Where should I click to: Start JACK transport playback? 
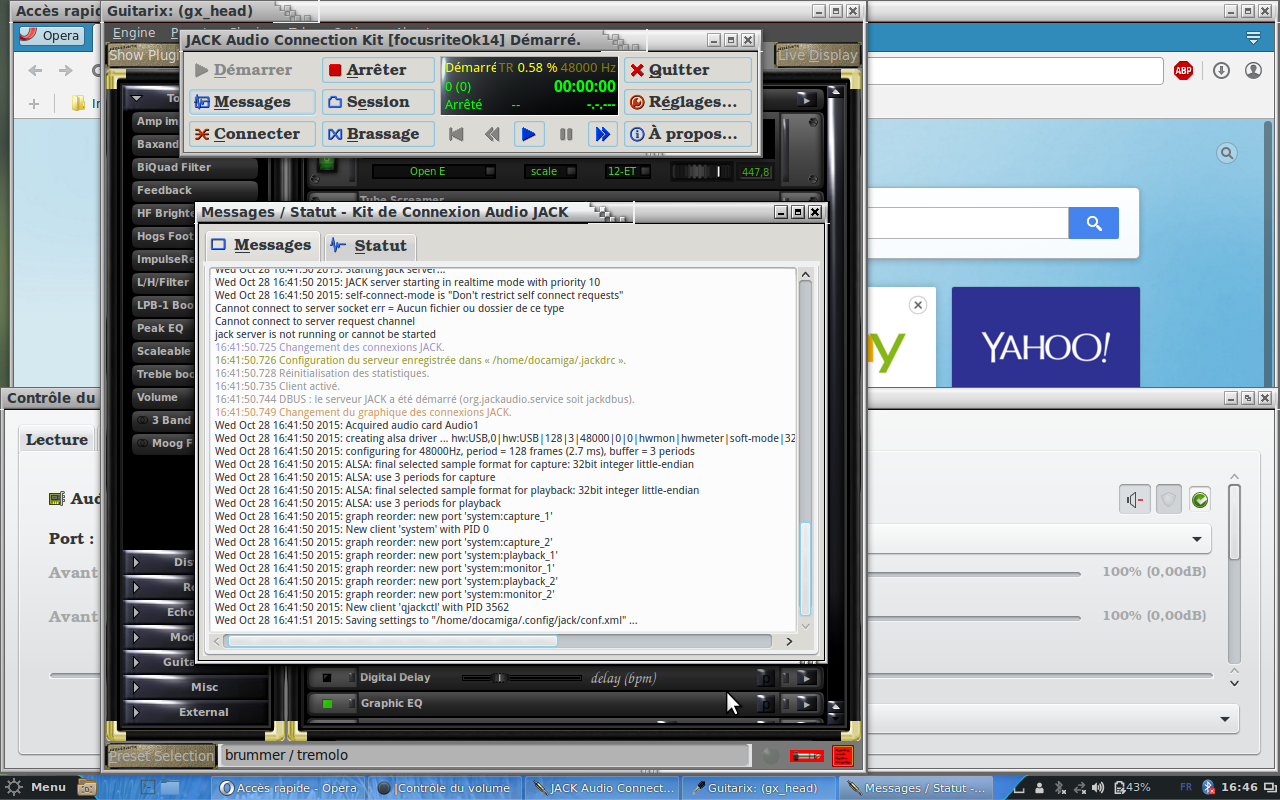[529, 134]
